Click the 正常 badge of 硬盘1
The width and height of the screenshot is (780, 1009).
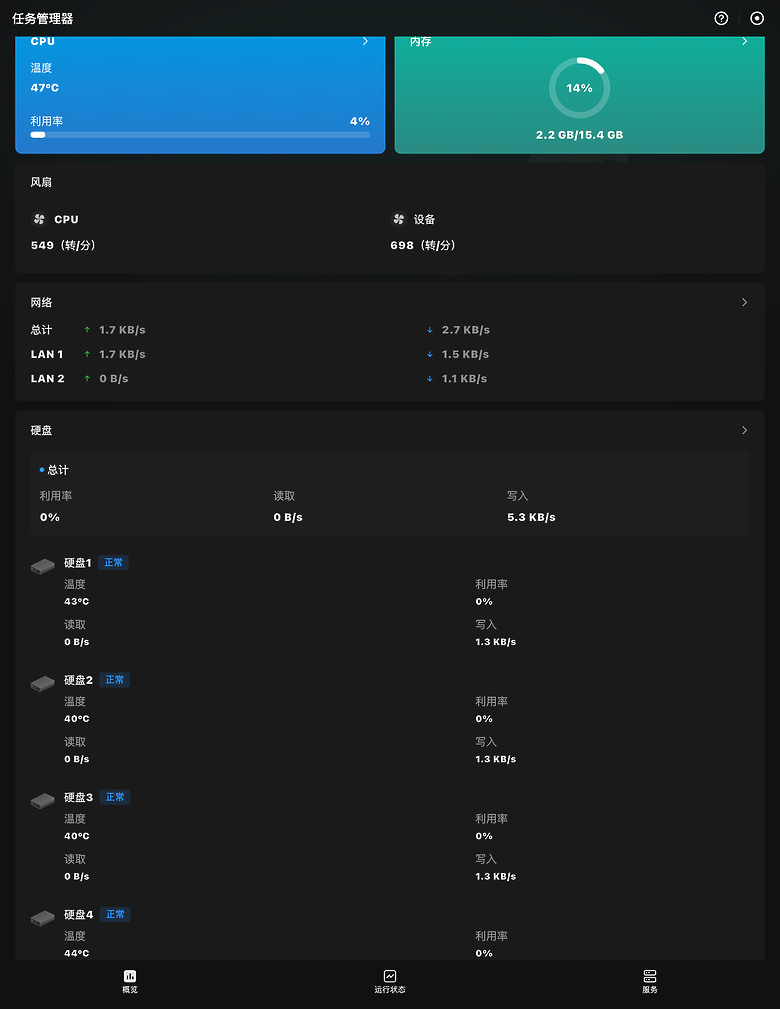(x=113, y=562)
